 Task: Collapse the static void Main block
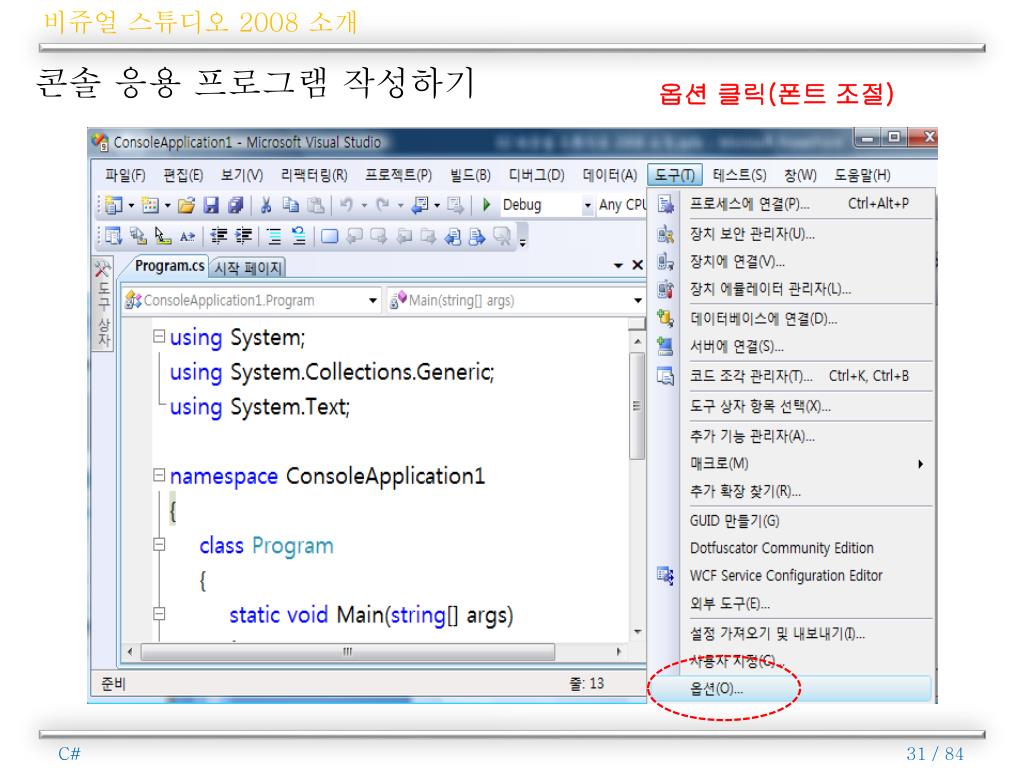click(159, 613)
